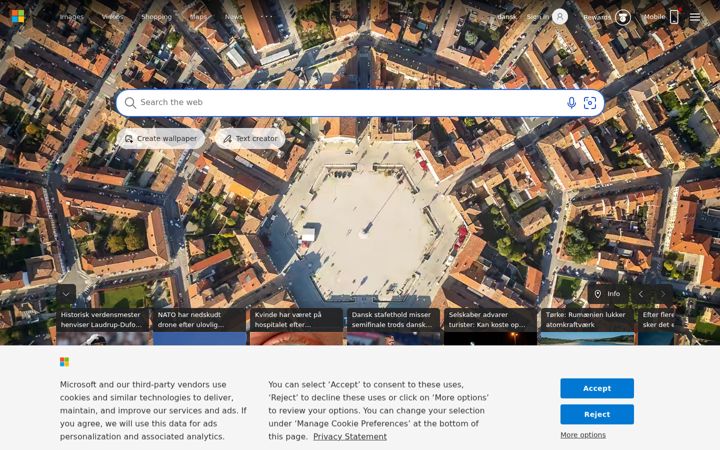The height and width of the screenshot is (450, 720).
Task: Click the mobile phone icon
Action: click(x=674, y=17)
